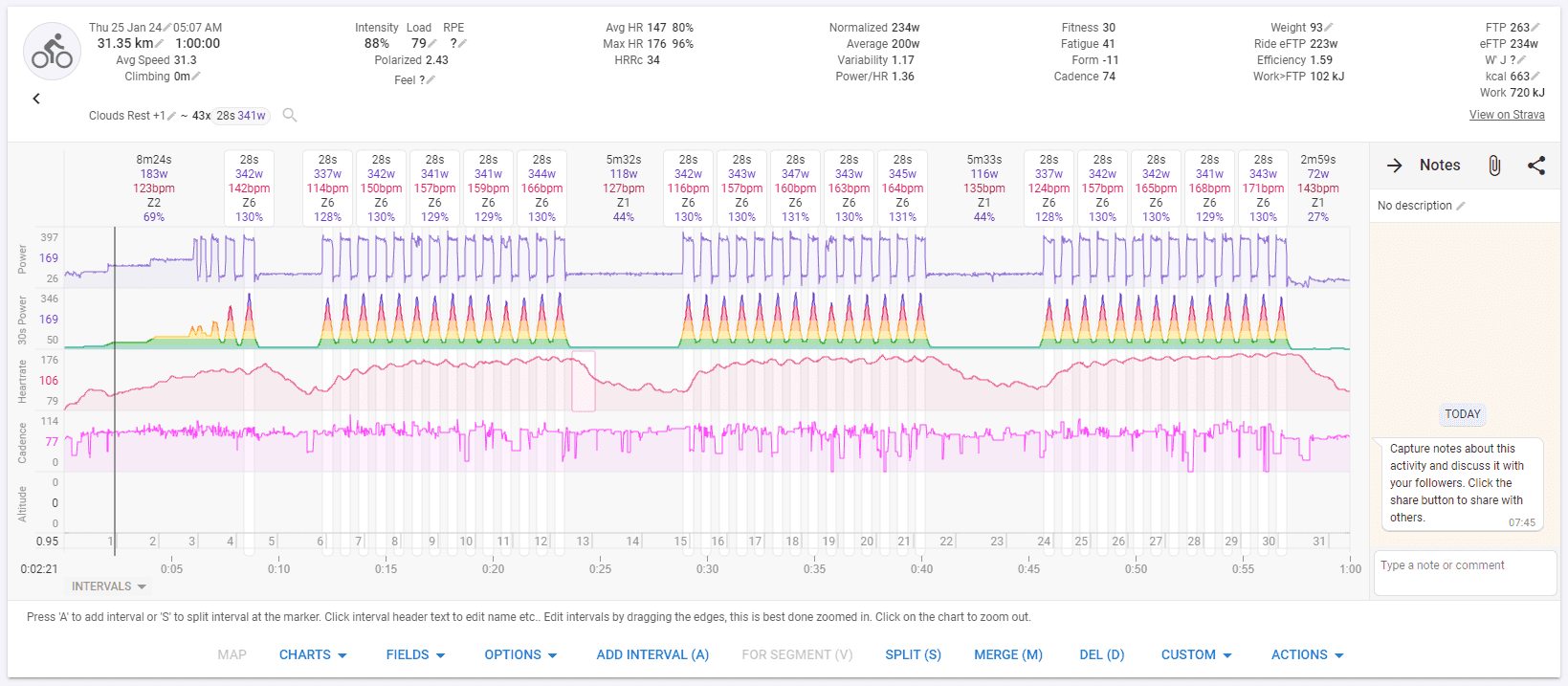This screenshot has height=686, width=1568.
Task: Go back using the left chevron
Action: point(36,99)
